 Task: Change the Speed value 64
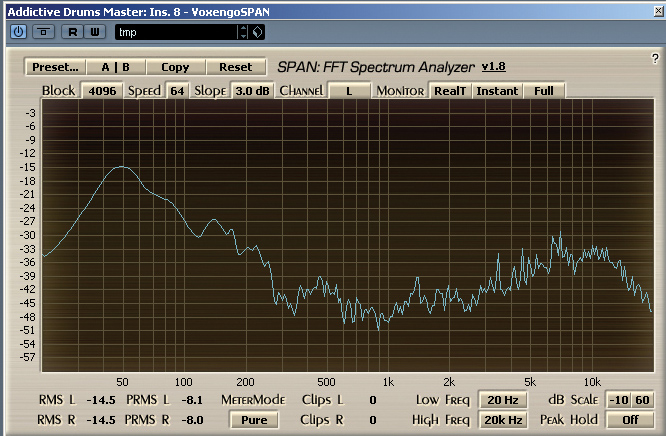[x=177, y=91]
